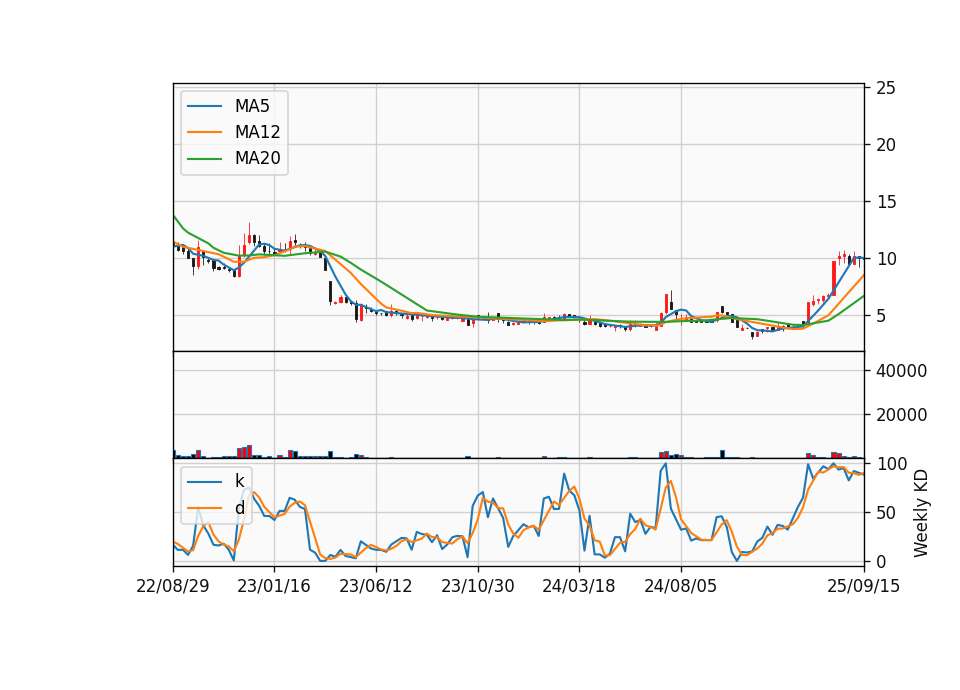Click the price axis value 20
The width and height of the screenshot is (960, 690).
886,145
